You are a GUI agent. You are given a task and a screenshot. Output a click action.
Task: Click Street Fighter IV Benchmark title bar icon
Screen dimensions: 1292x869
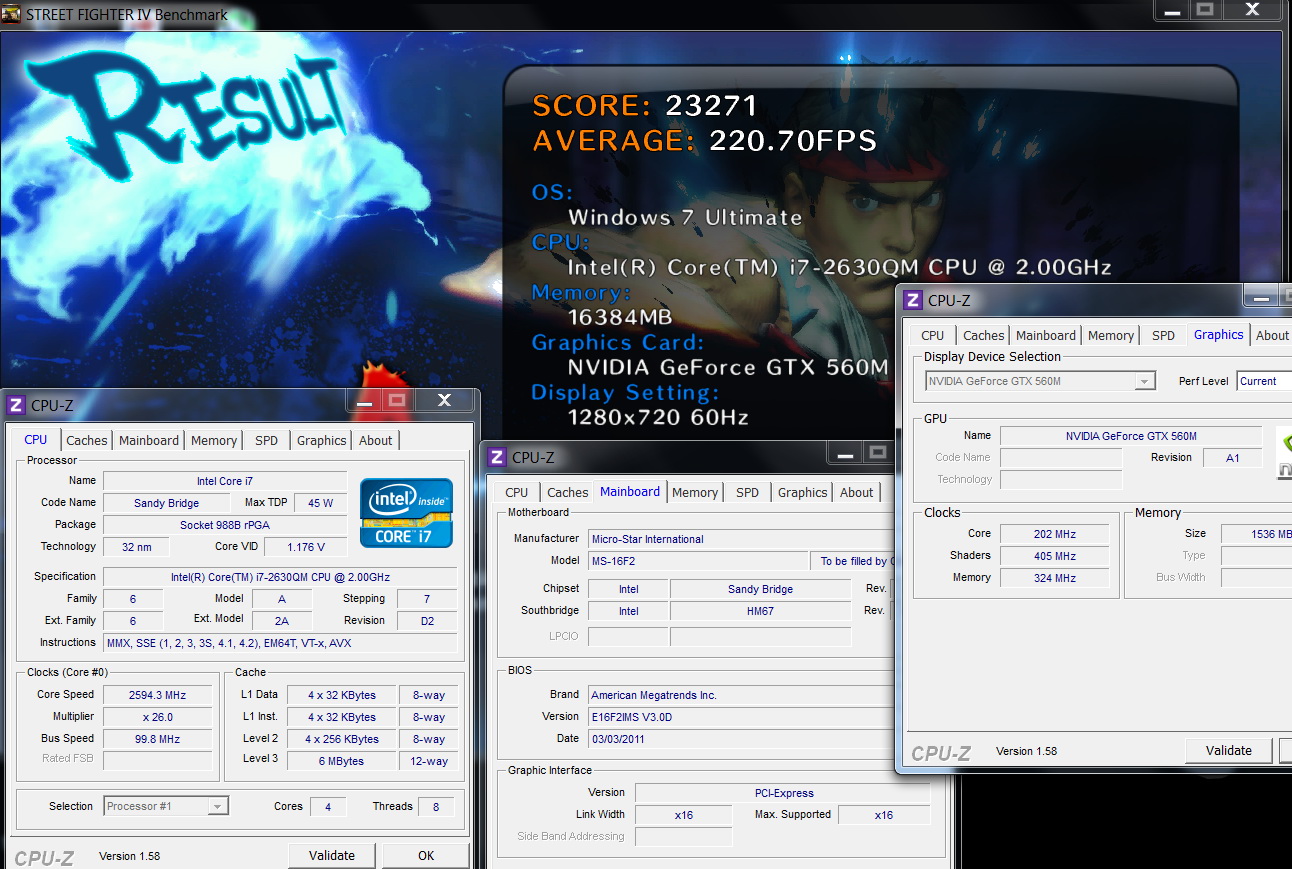click(11, 14)
